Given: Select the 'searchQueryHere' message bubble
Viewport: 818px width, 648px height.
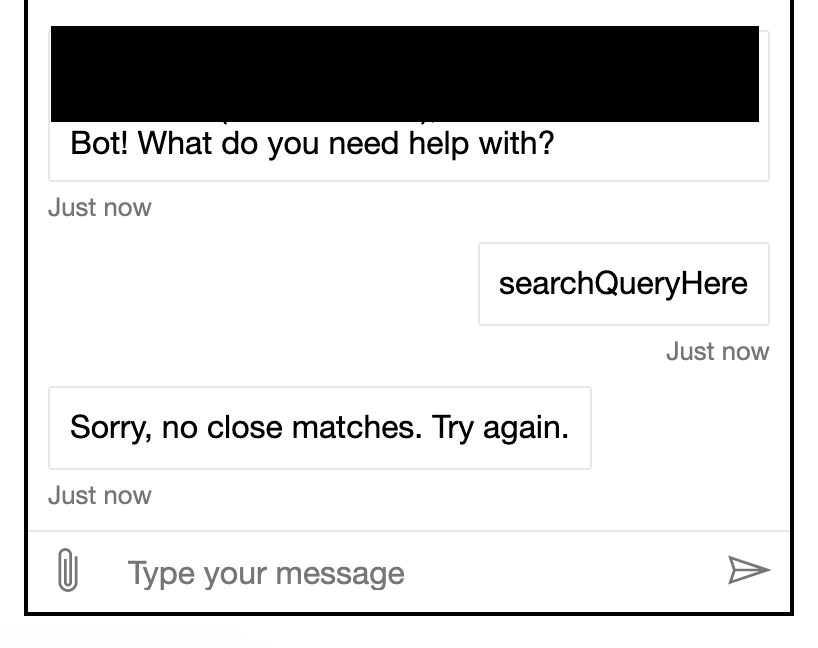Looking at the screenshot, I should (x=623, y=284).
